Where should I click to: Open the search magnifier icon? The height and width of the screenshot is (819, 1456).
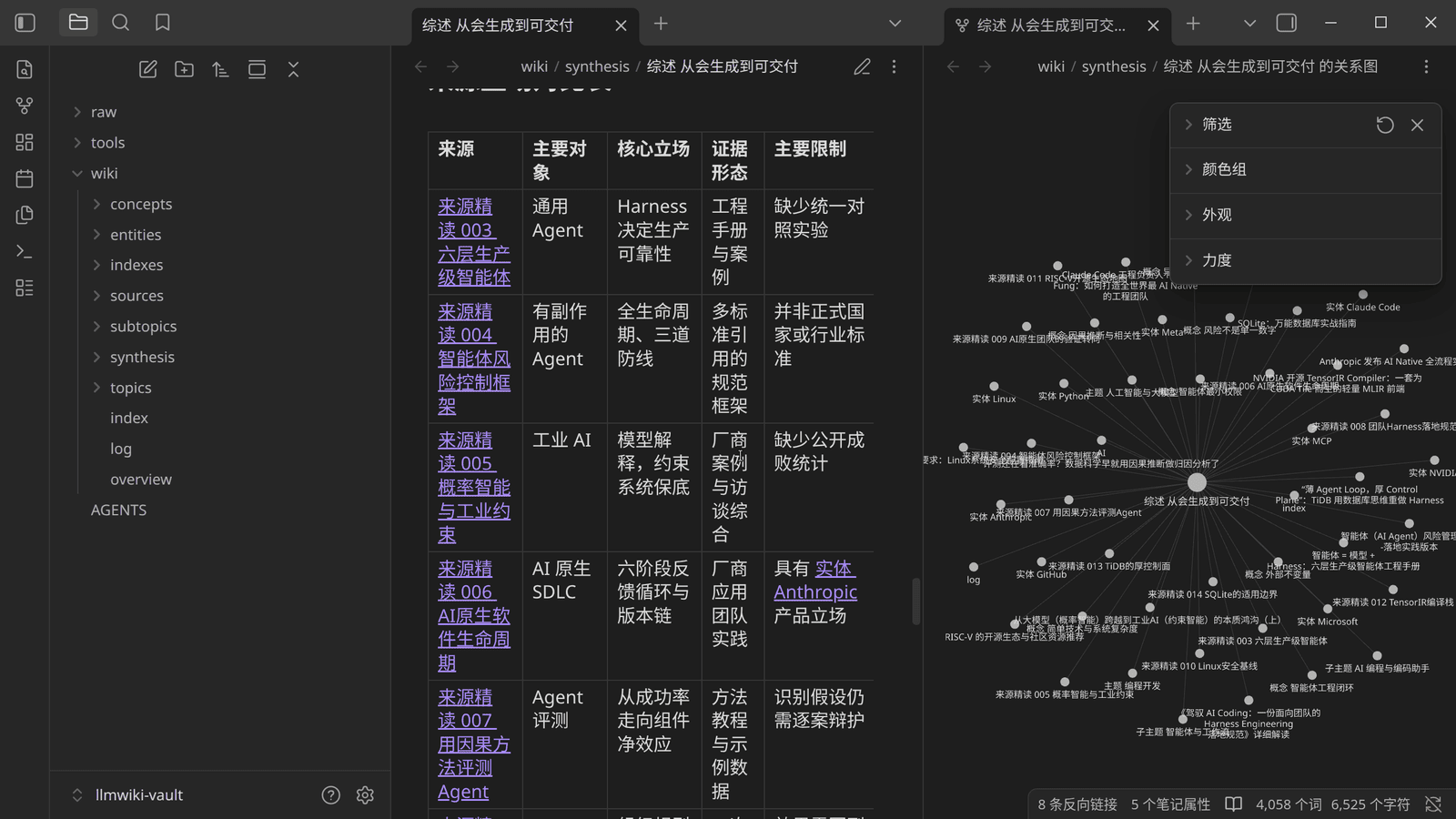(120, 23)
